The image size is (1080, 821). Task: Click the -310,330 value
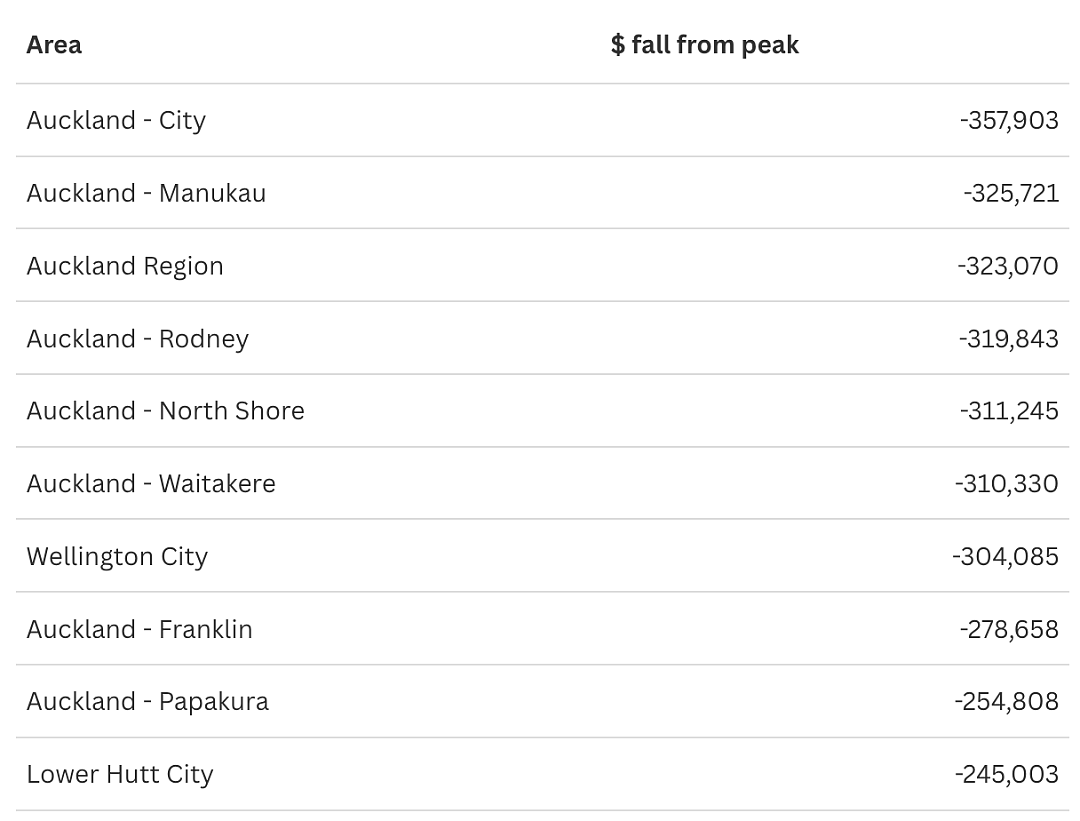(1006, 484)
